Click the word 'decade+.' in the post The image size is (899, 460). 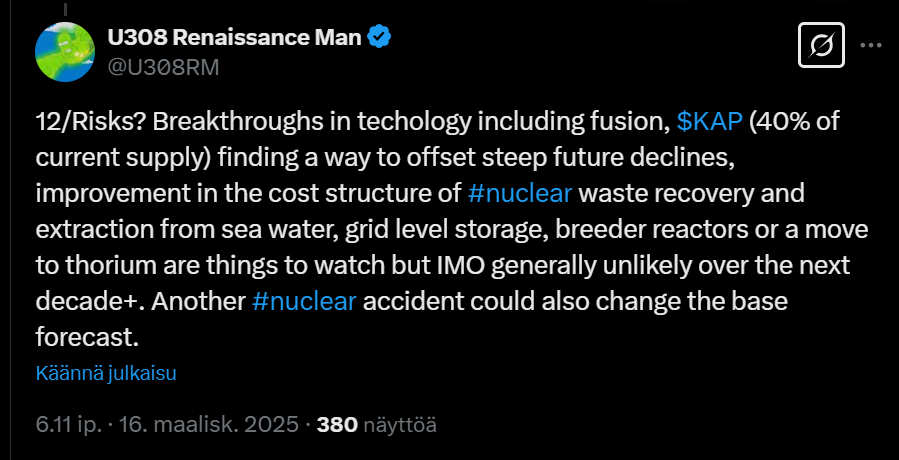click(91, 302)
